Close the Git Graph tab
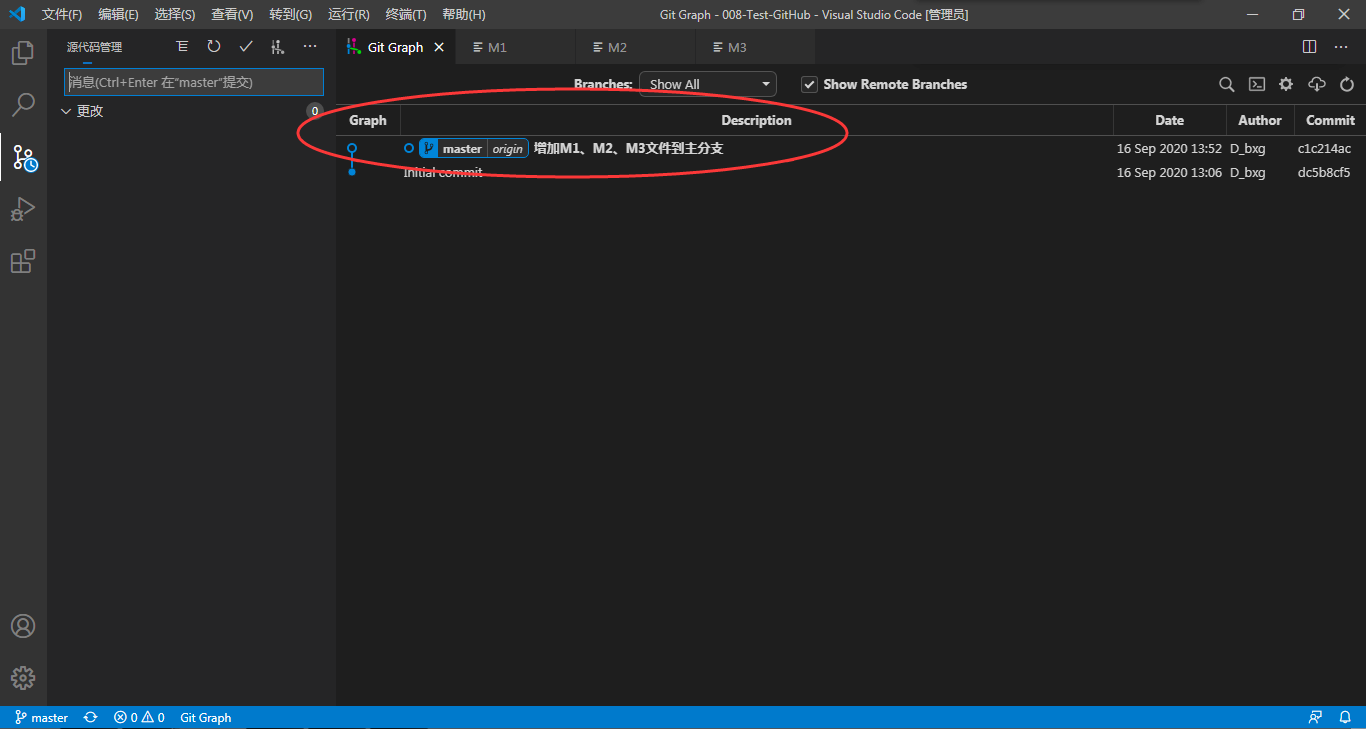Image resolution: width=1366 pixels, height=729 pixels. point(439,47)
